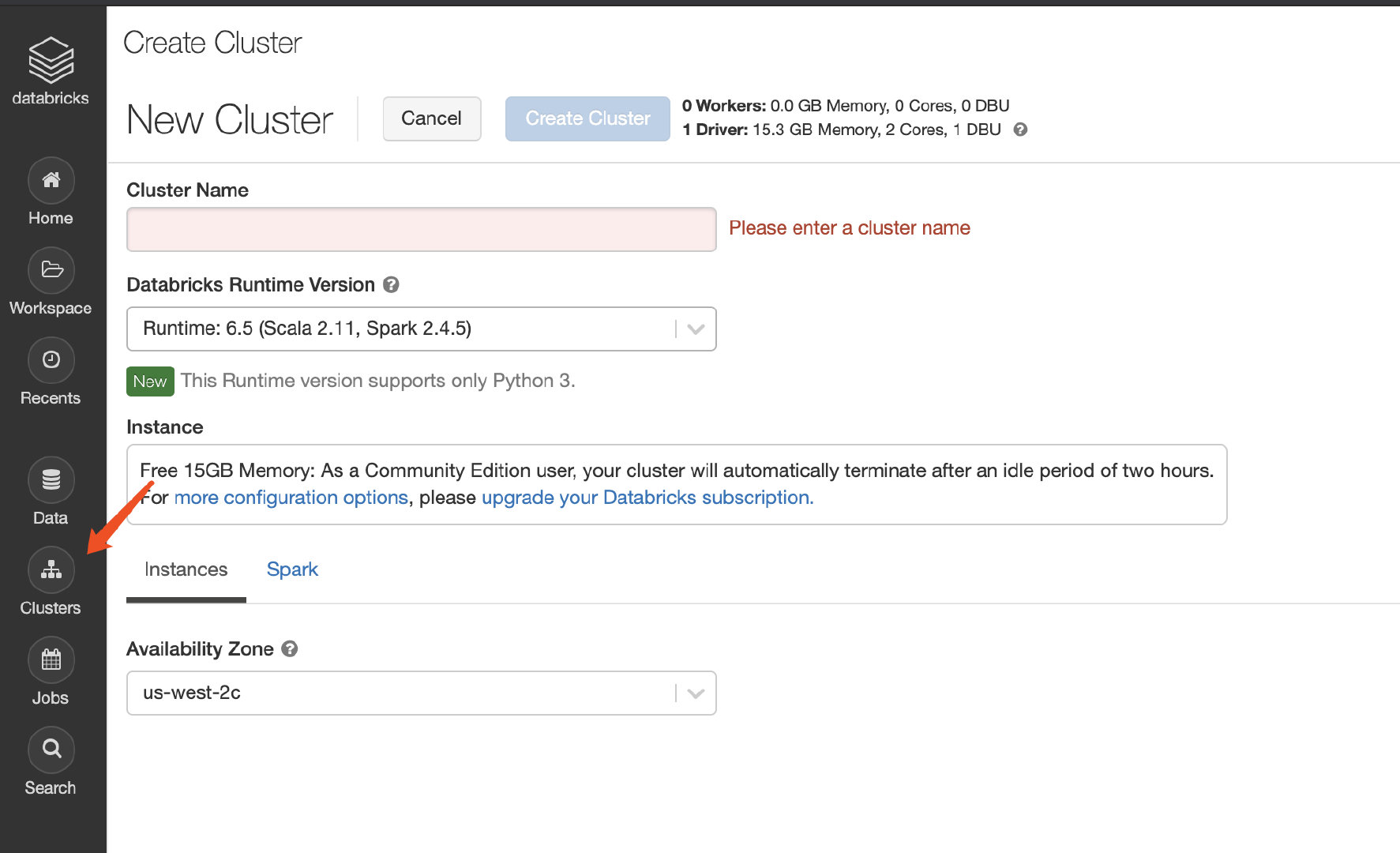
Task: Click the 'Cluster Name' field label
Action: [187, 190]
